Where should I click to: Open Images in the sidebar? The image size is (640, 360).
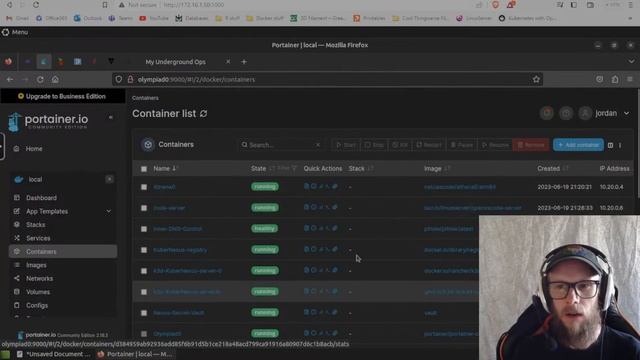(36, 265)
